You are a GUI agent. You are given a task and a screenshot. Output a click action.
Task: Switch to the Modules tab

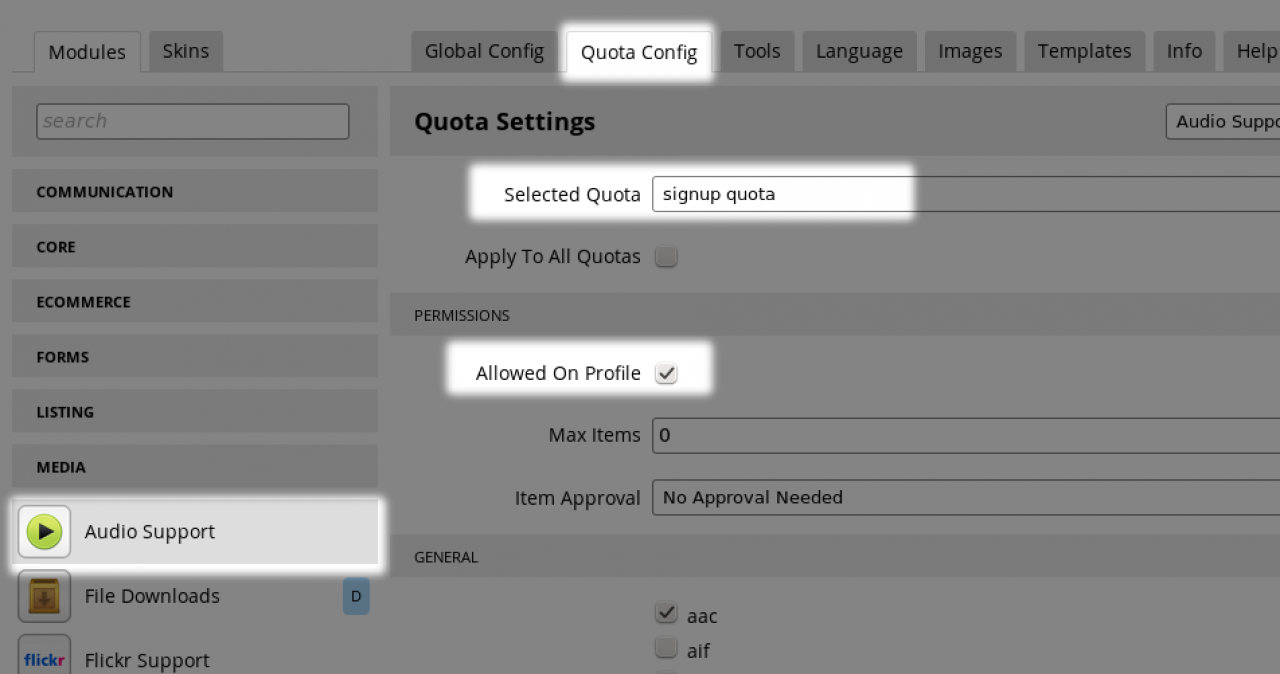[x=87, y=52]
